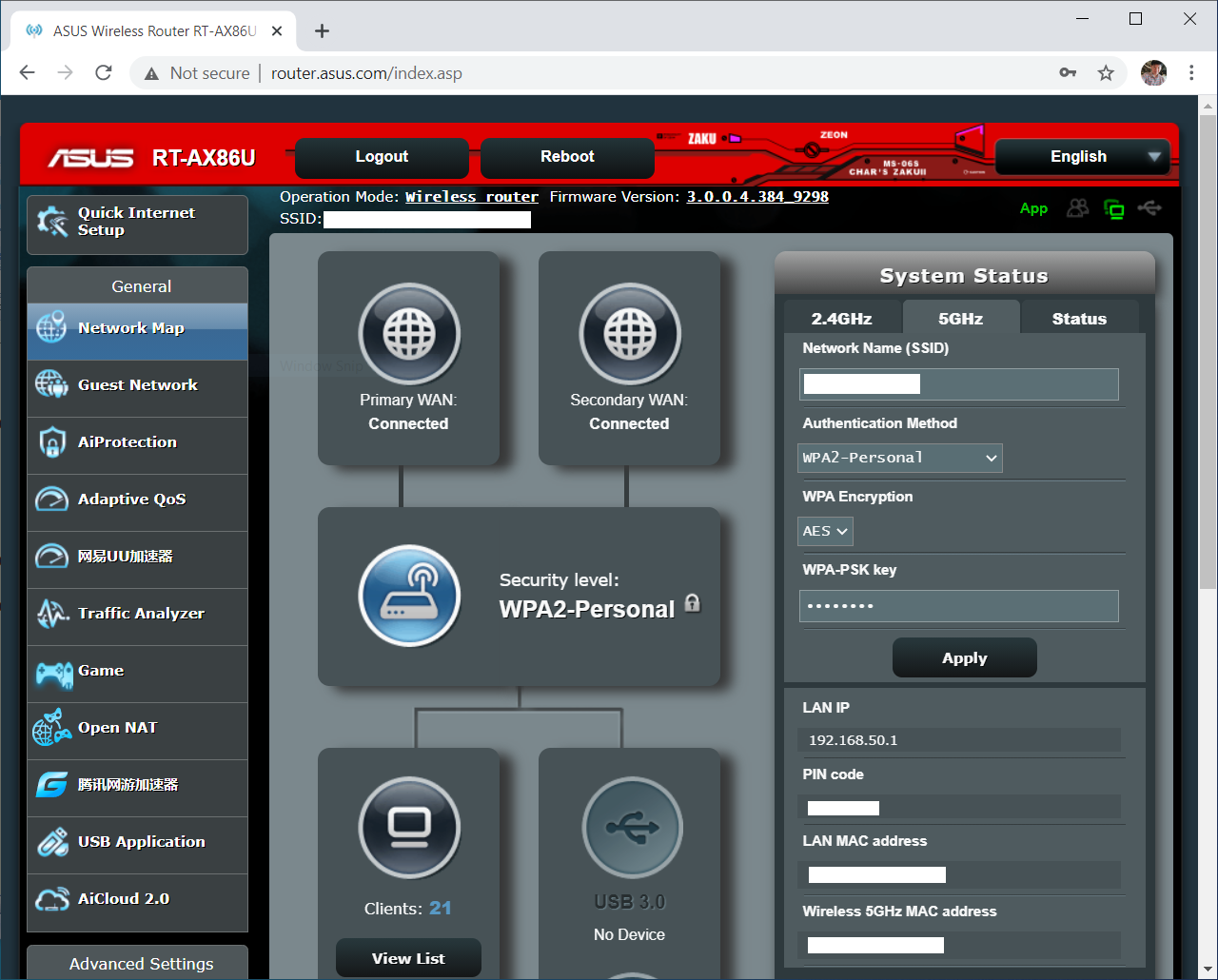Open AiCloud 2.0 cloud icon
The width and height of the screenshot is (1218, 980).
[x=51, y=898]
